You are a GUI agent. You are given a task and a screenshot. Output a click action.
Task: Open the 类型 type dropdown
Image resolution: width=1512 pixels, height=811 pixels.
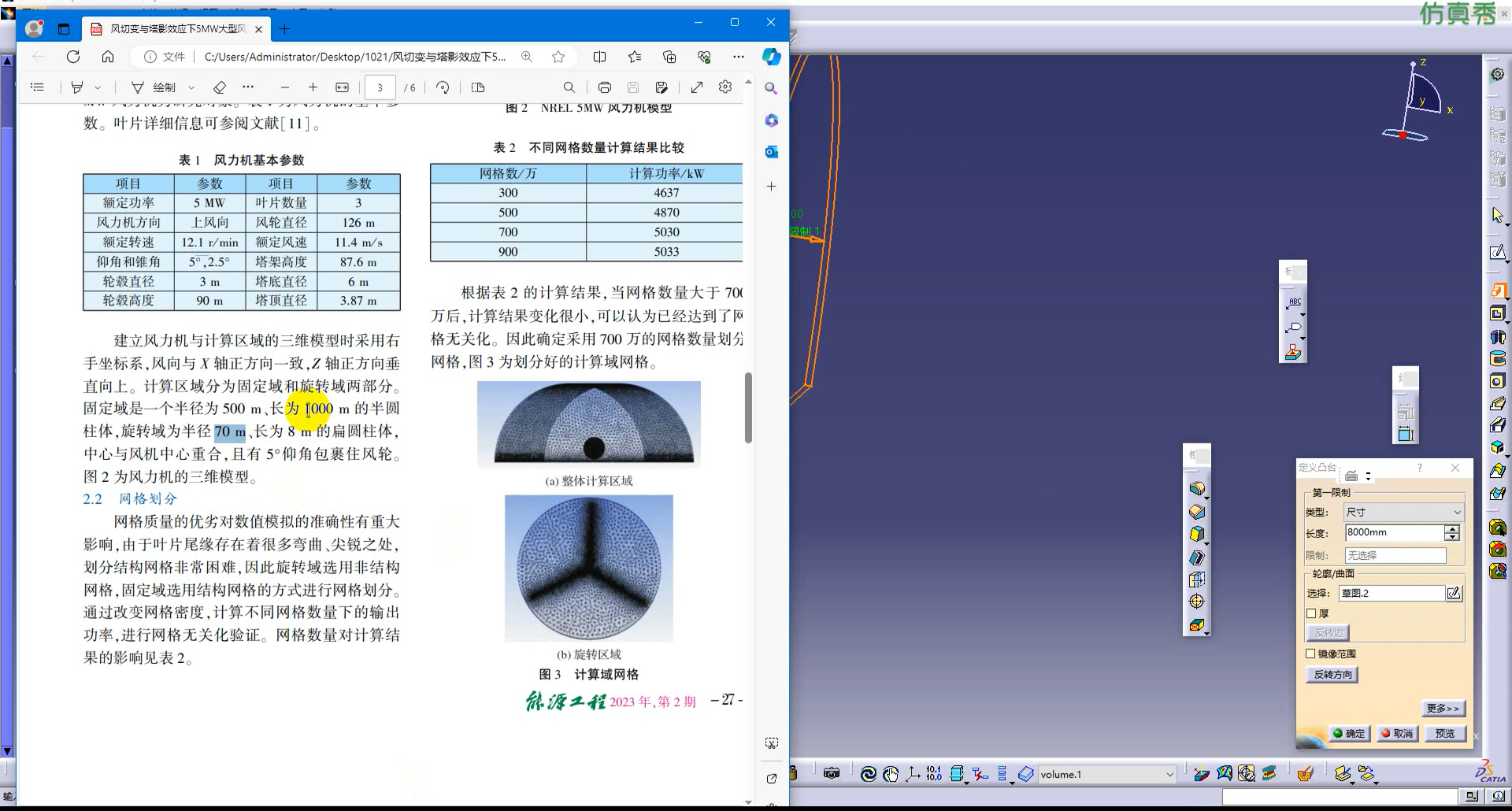point(1403,512)
